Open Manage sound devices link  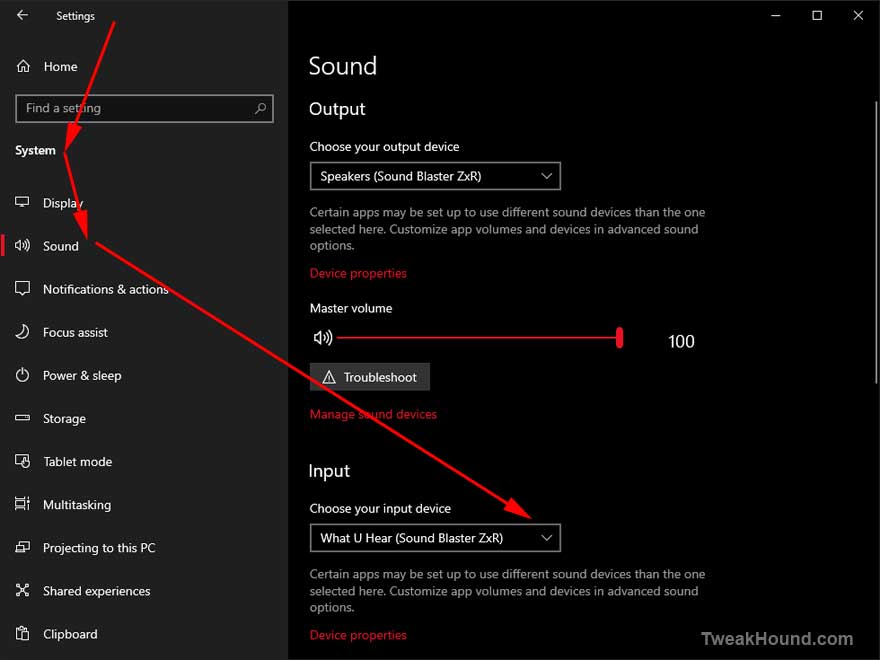click(x=373, y=414)
